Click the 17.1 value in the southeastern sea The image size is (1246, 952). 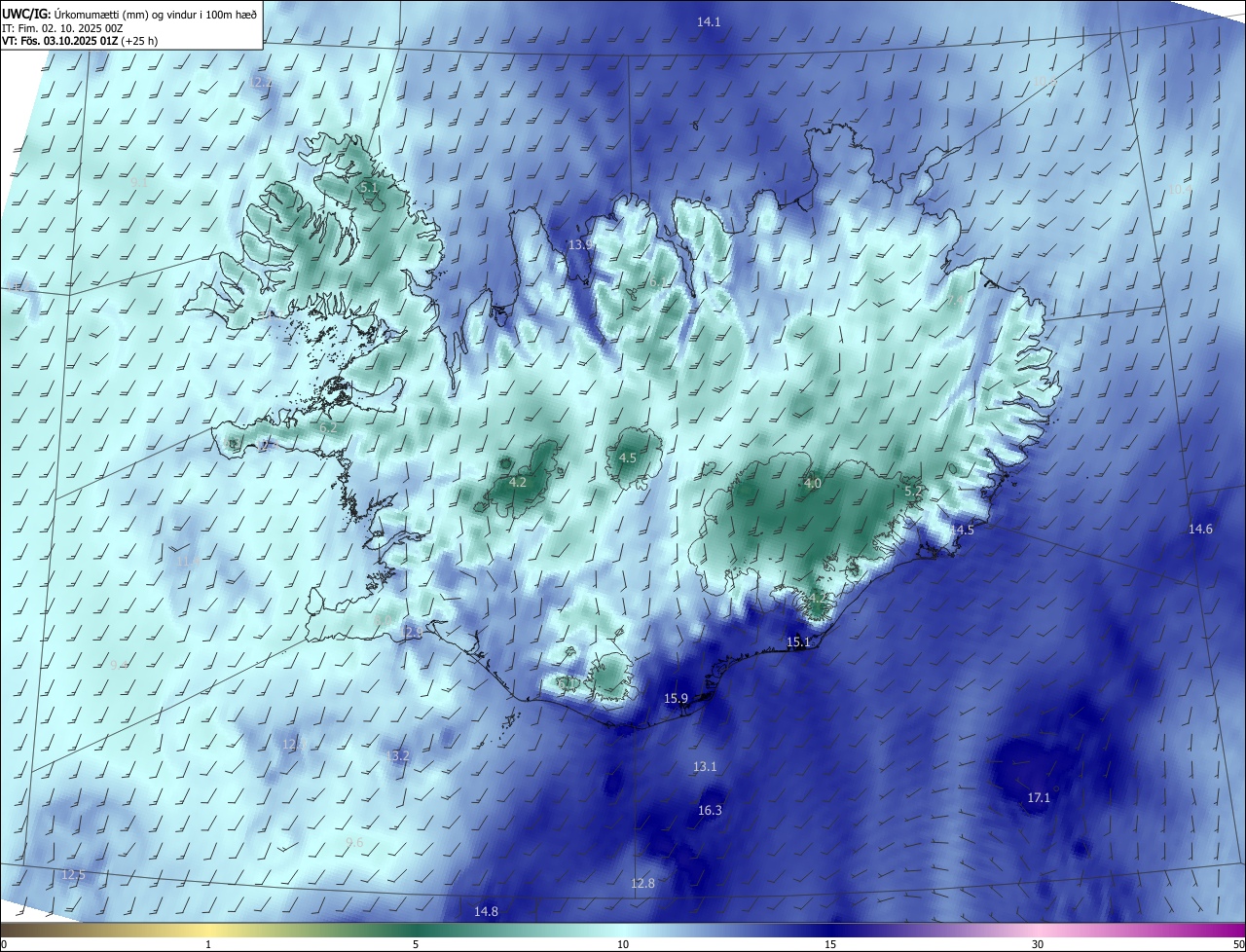(x=1039, y=798)
